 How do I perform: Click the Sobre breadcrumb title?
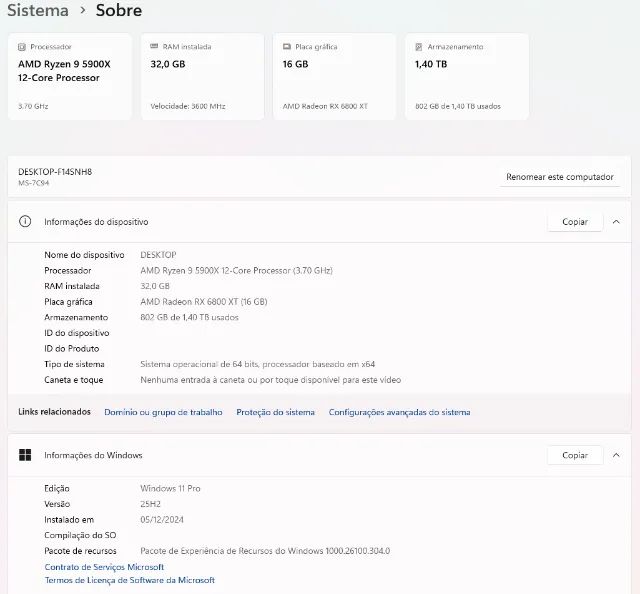(119, 10)
